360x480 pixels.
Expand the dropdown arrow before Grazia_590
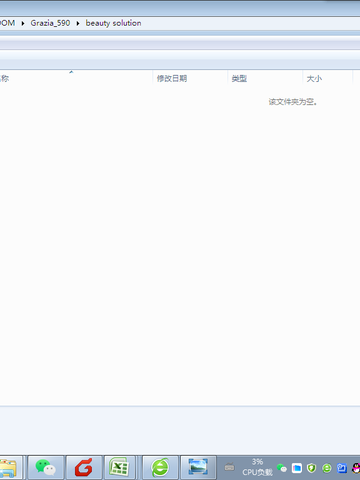point(23,23)
